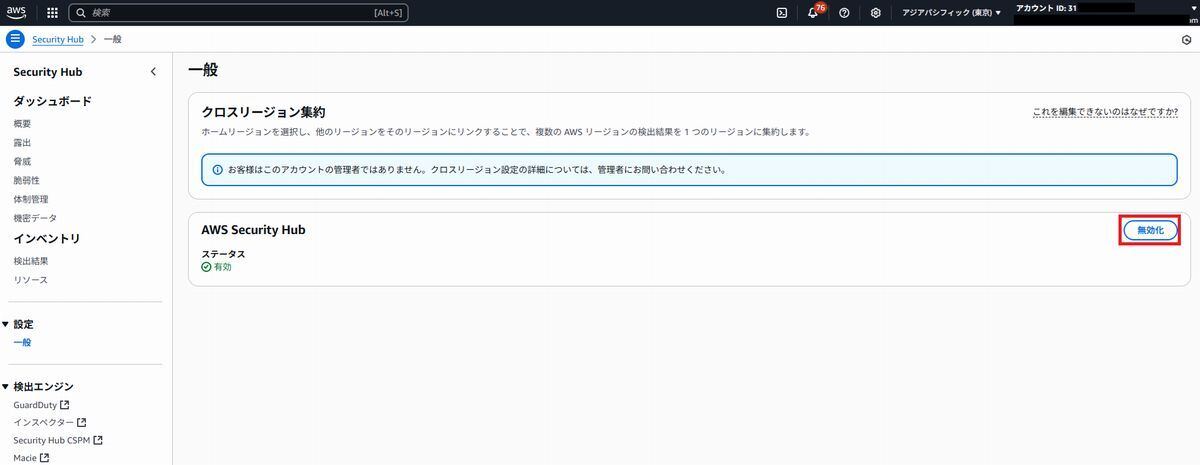The image size is (1200, 465).
Task: Open the help question mark icon
Action: click(844, 13)
